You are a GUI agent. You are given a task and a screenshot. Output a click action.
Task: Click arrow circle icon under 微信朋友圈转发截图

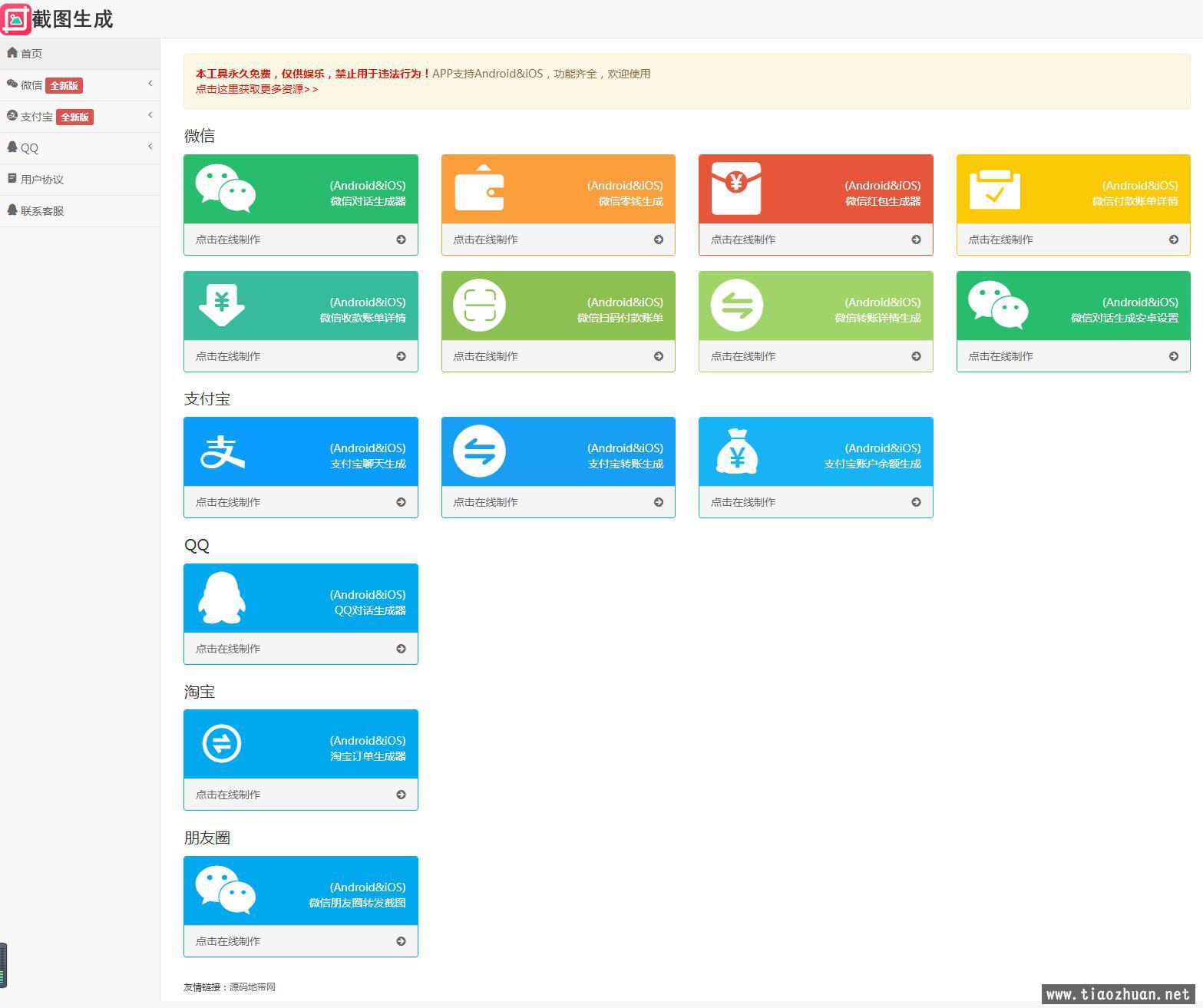[401, 941]
